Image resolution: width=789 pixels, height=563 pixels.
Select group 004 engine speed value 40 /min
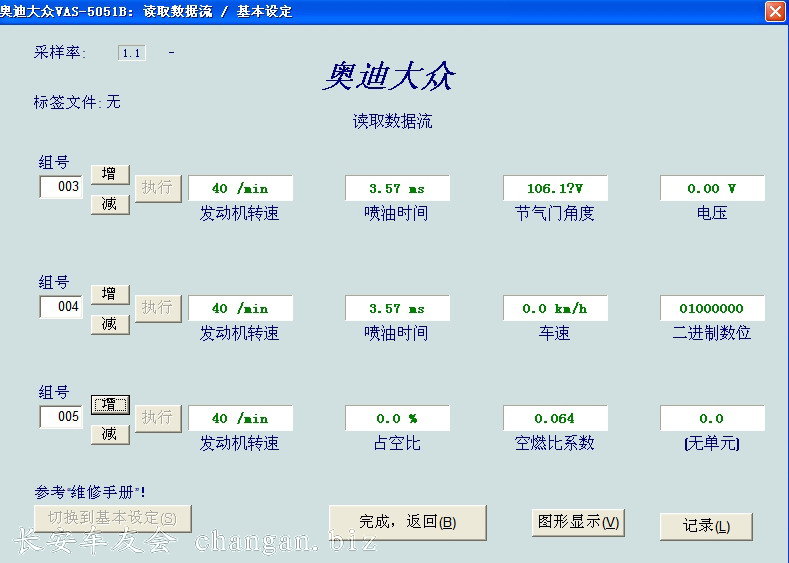(241, 308)
